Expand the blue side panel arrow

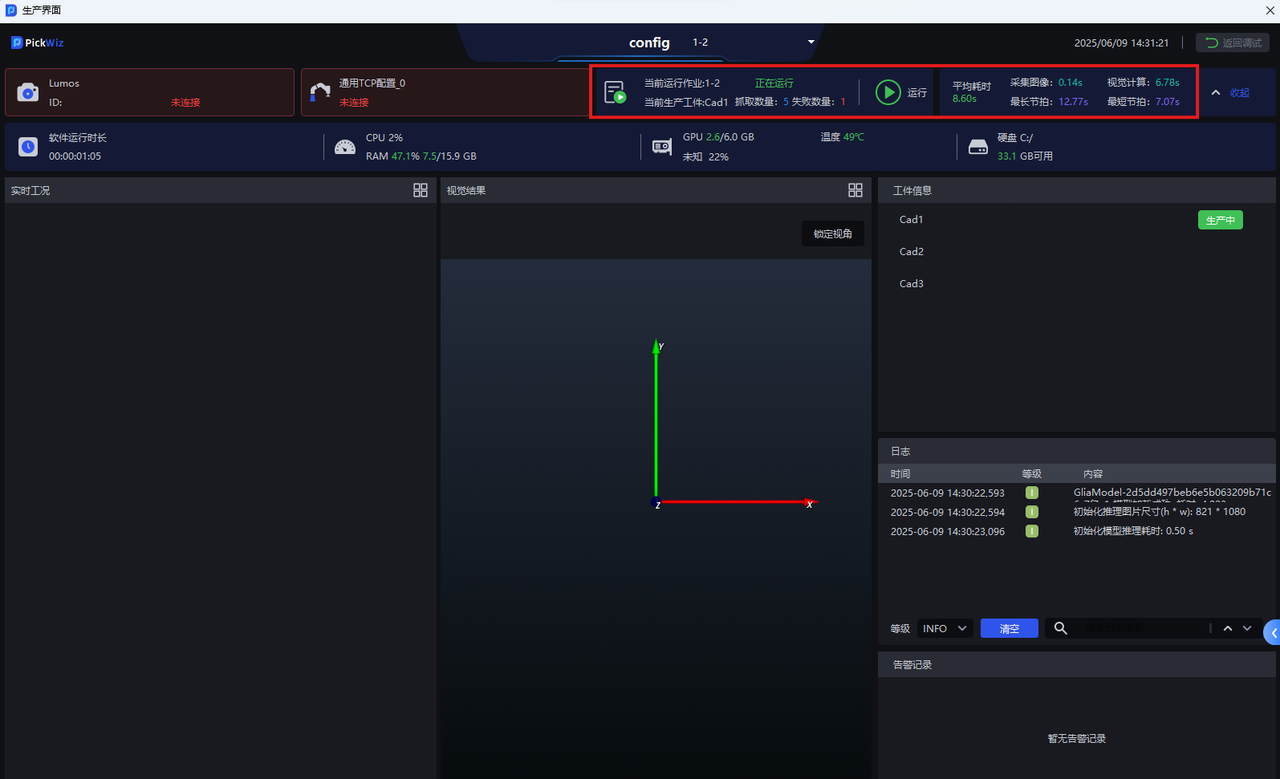click(1272, 632)
